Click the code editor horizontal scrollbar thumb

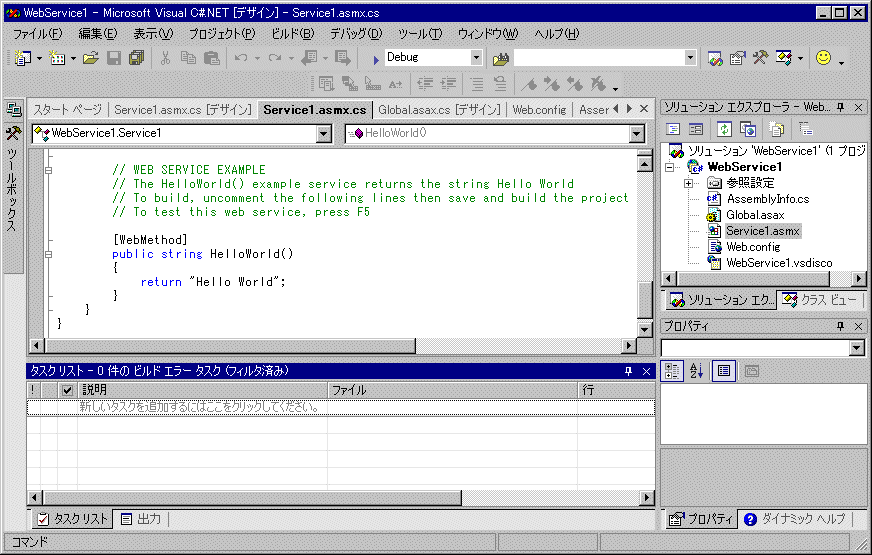230,346
